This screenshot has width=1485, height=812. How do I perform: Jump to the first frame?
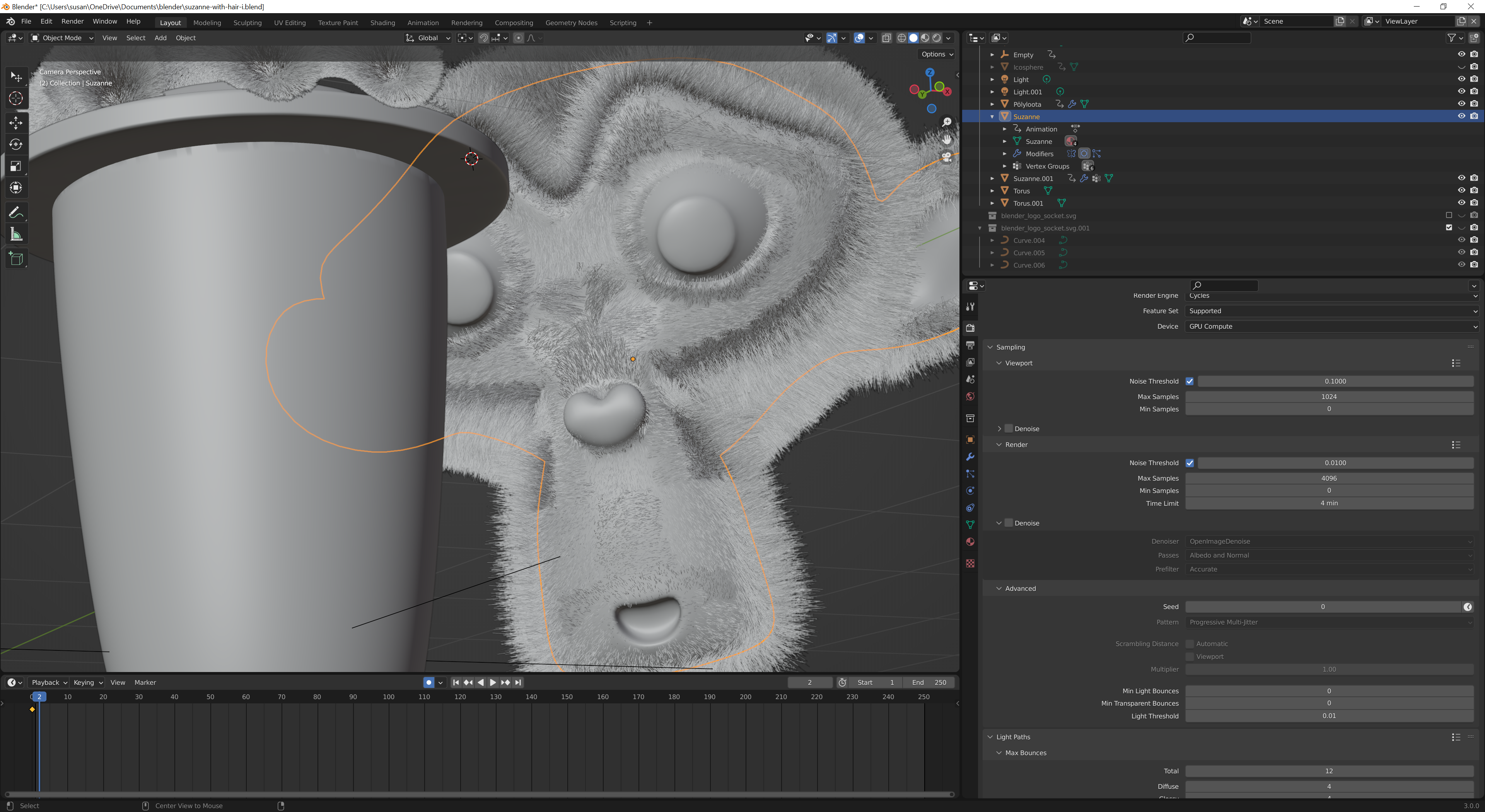456,682
